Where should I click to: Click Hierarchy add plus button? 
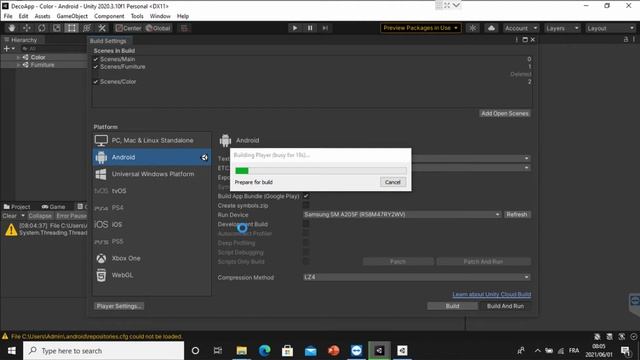pyautogui.click(x=9, y=49)
